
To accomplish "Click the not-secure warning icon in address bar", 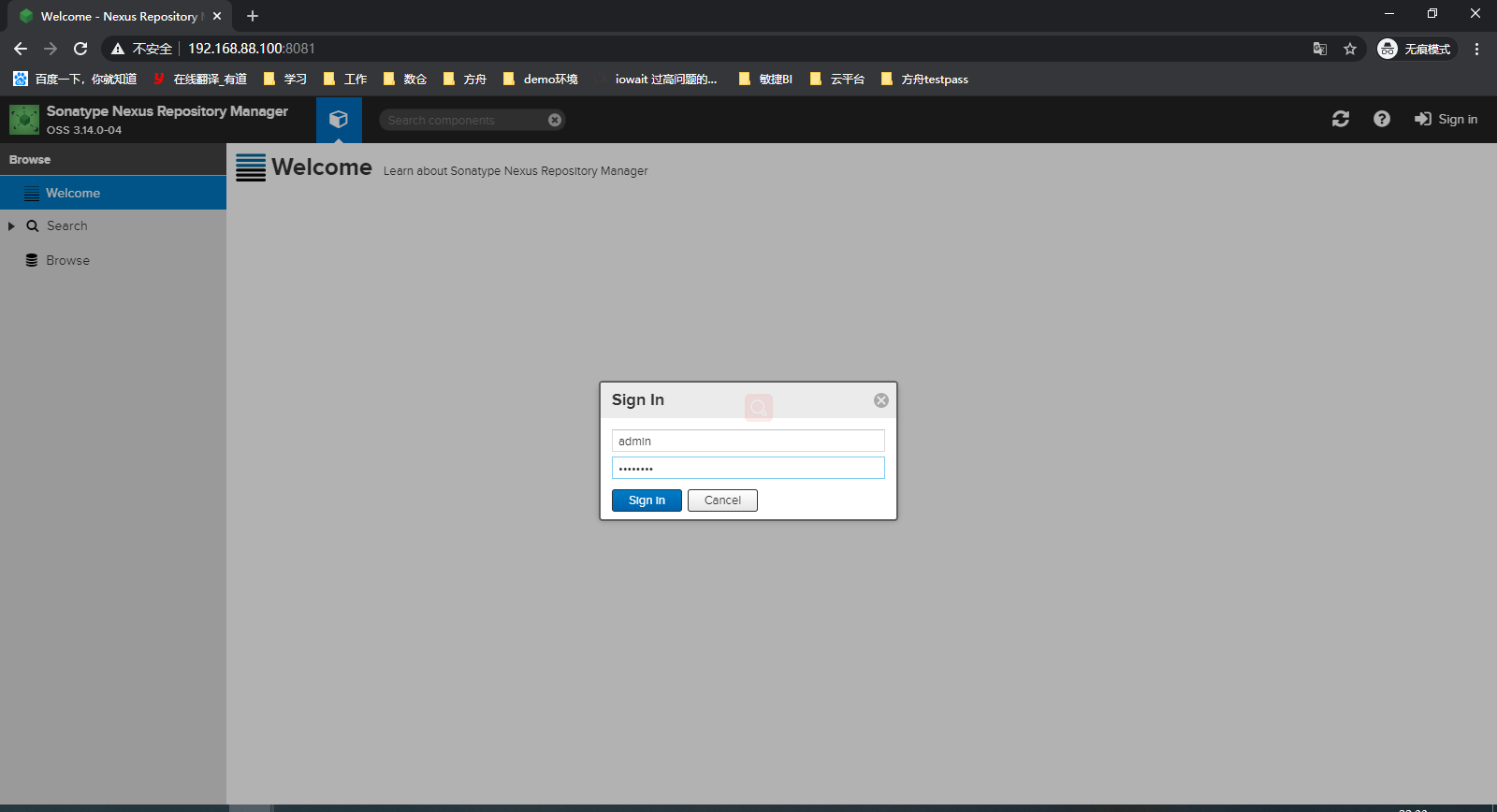I will pos(118,49).
